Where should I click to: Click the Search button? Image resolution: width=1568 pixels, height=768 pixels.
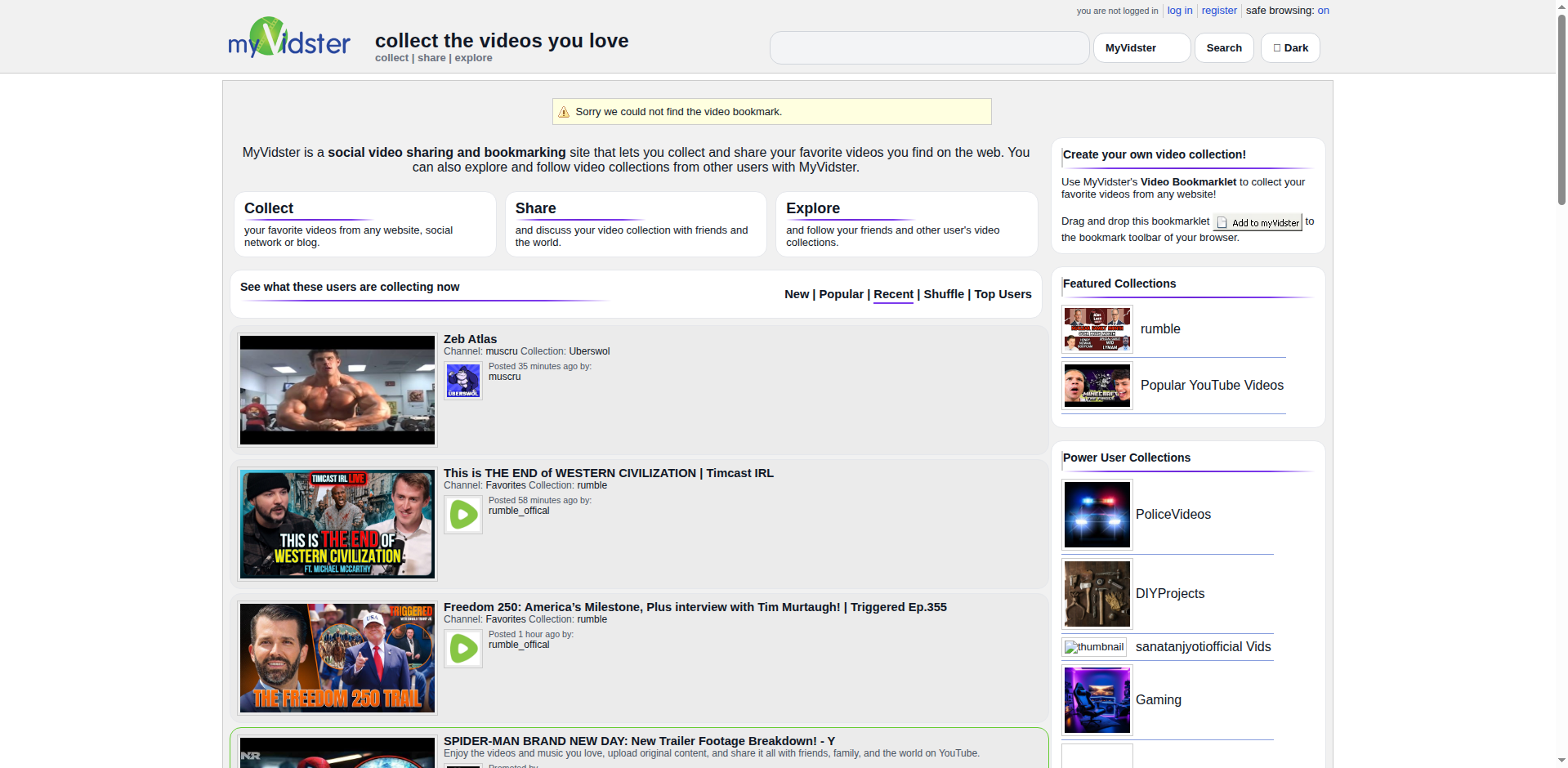[x=1224, y=48]
